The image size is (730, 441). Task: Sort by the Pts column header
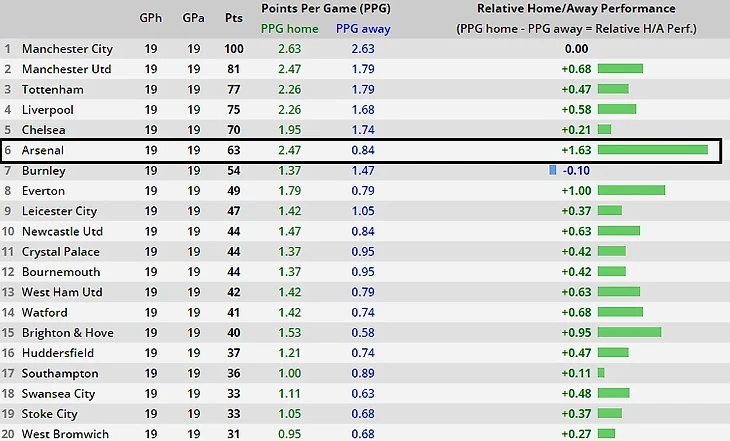click(234, 18)
